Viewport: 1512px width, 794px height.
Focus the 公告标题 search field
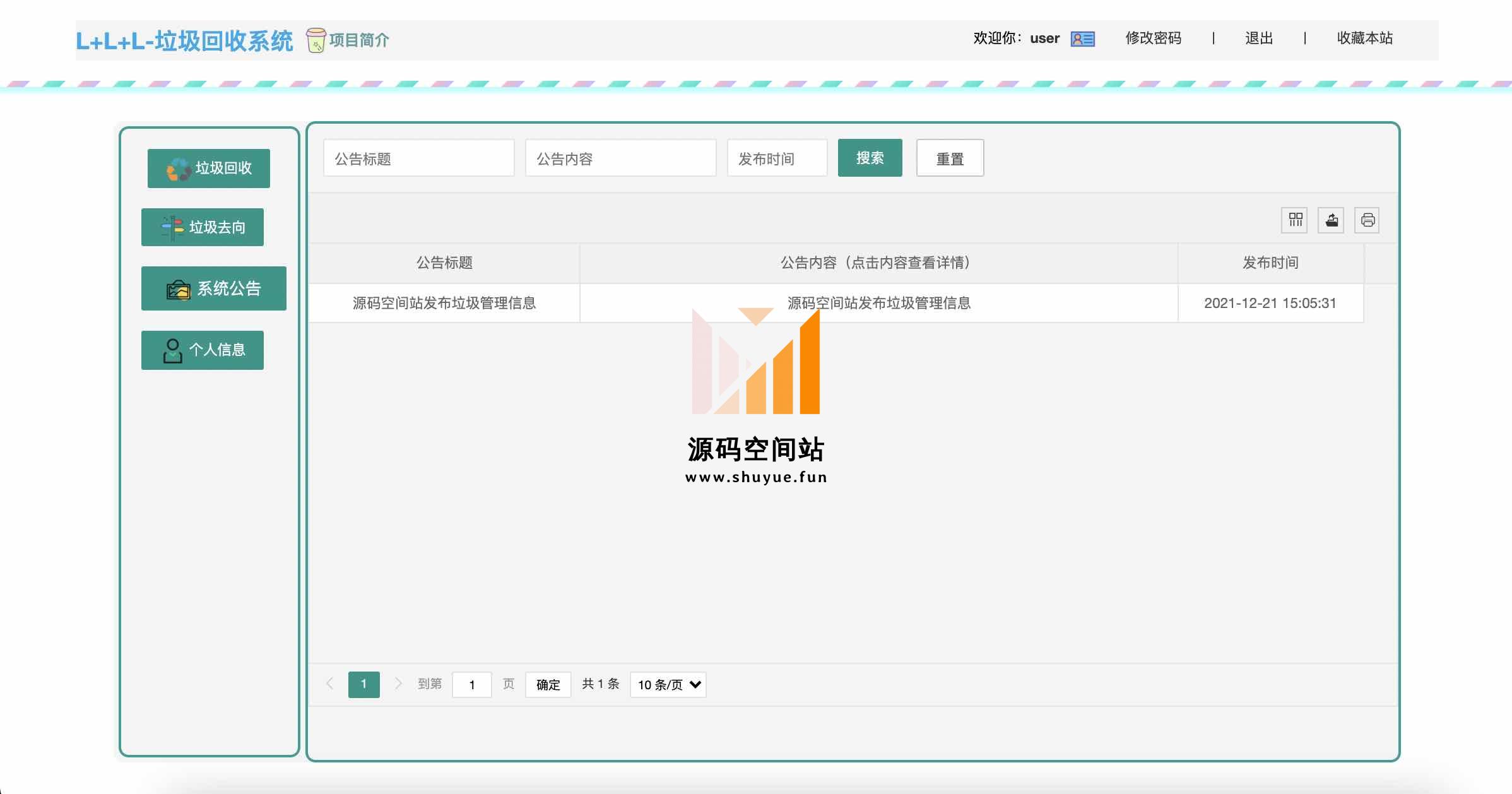tap(419, 158)
